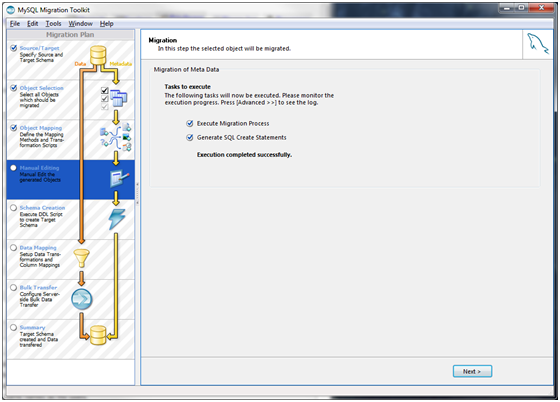
Task: Toggle the Generate SQL Create Statements checkbox
Action: coord(190,138)
